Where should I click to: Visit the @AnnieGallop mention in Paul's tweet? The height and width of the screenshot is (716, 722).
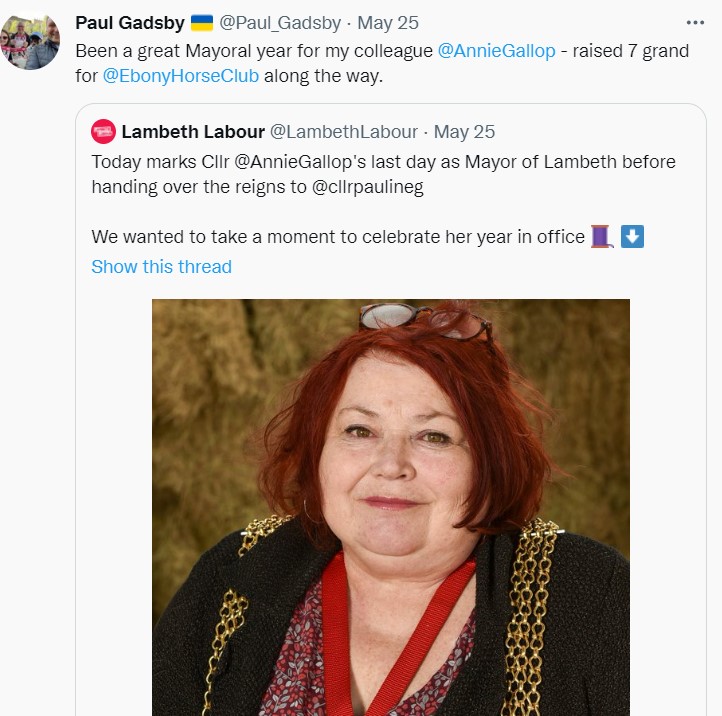pos(496,50)
